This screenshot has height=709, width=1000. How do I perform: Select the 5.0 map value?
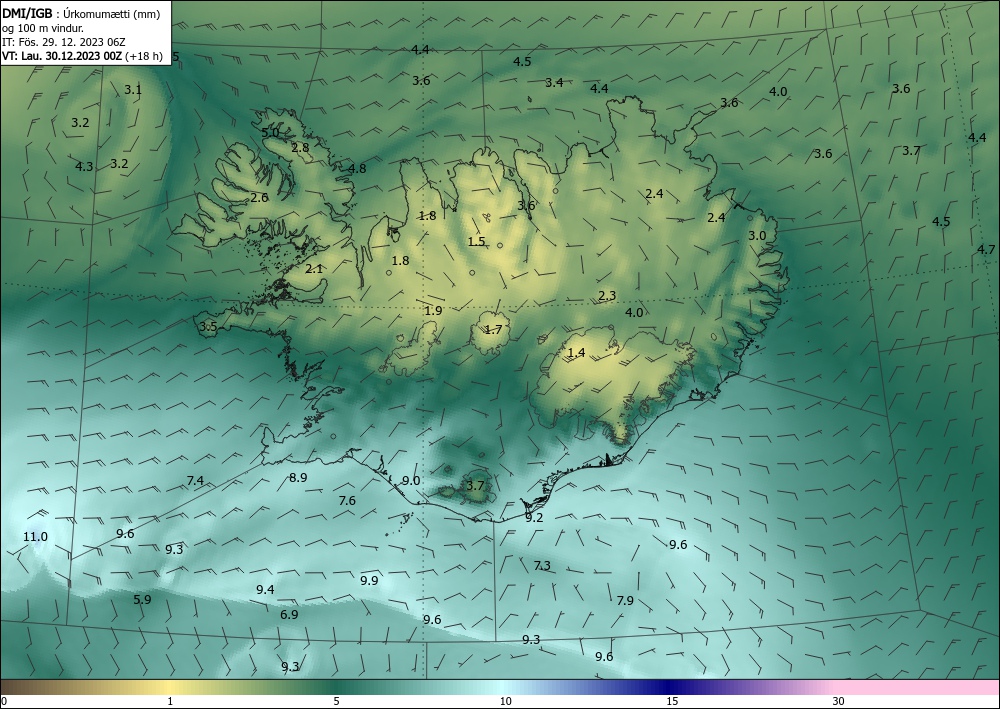(270, 133)
